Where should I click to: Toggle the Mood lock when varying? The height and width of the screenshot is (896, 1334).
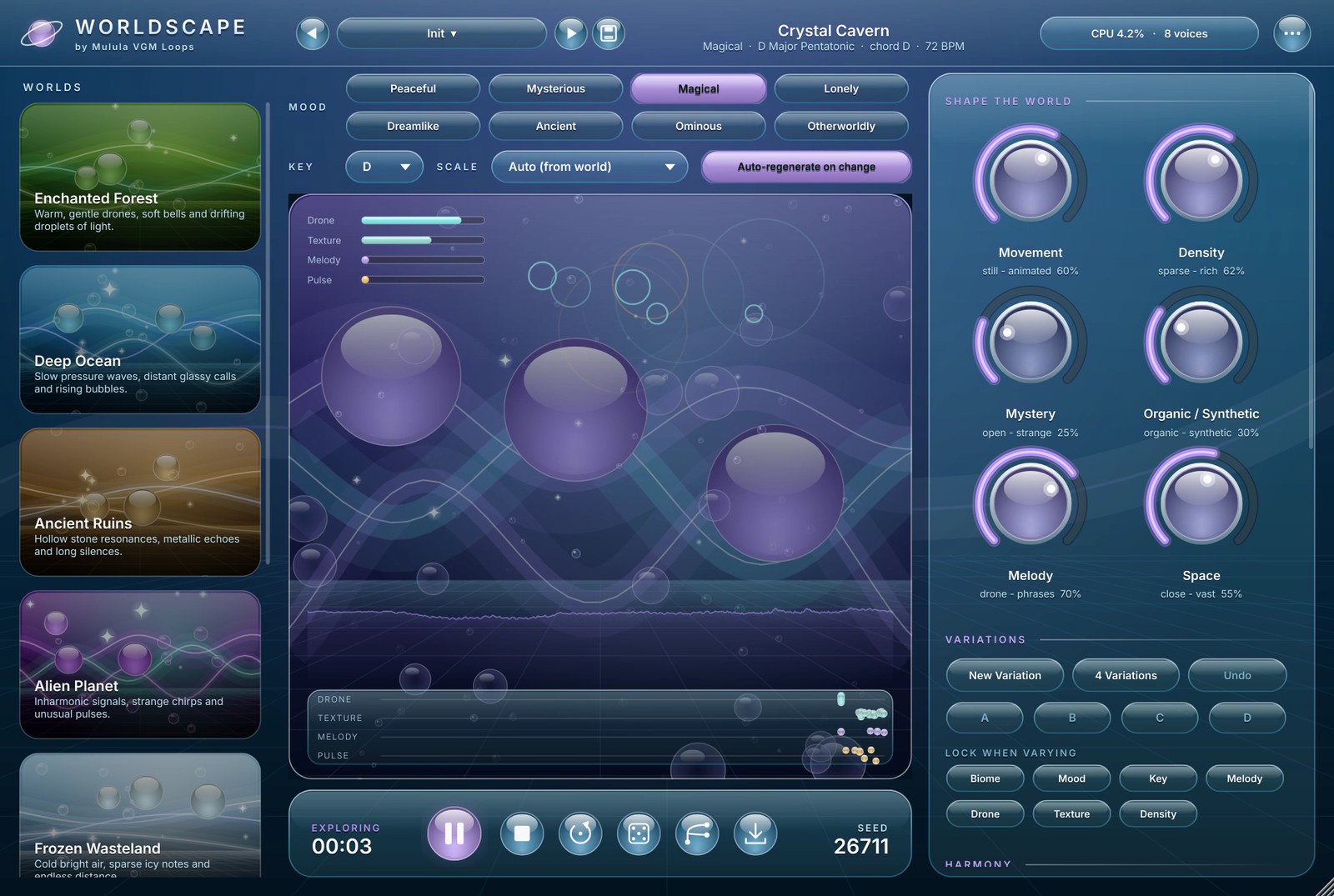tap(1071, 778)
